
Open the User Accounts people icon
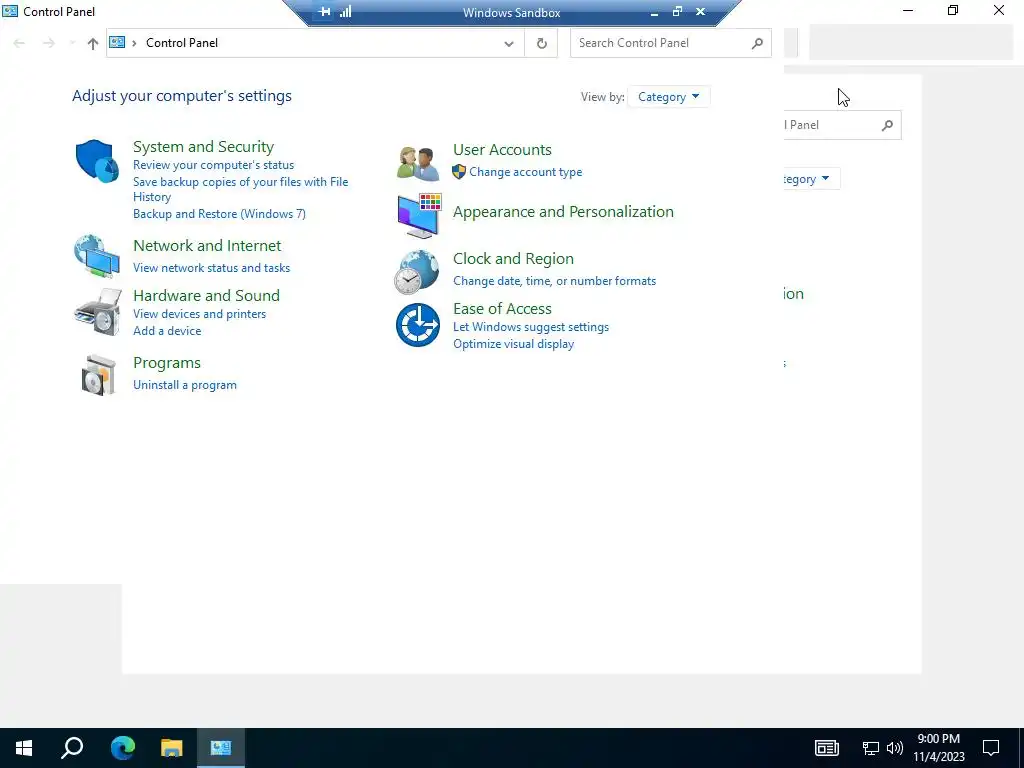tap(418, 163)
